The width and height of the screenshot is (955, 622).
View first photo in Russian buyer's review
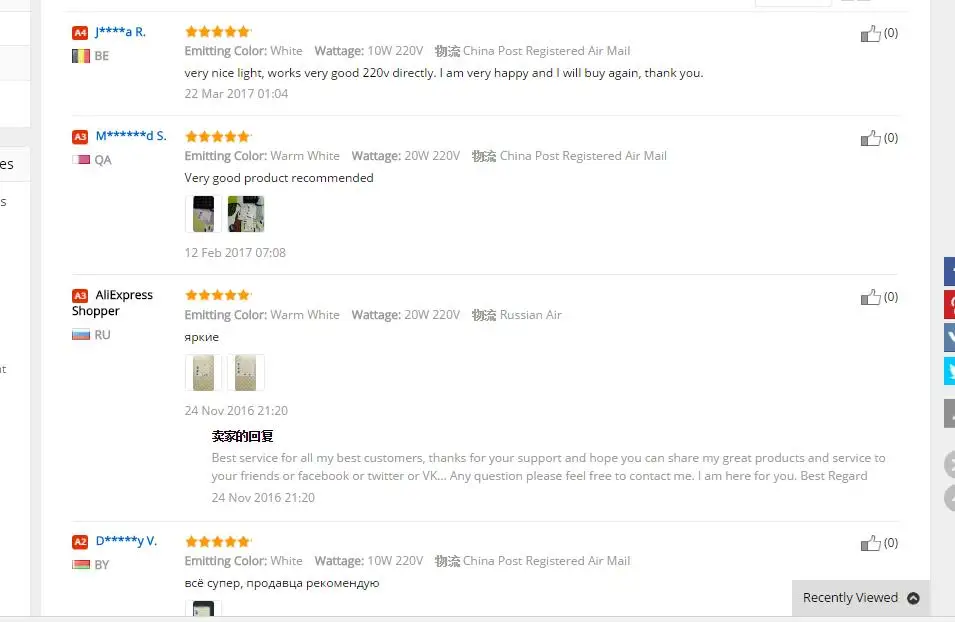pyautogui.click(x=203, y=372)
